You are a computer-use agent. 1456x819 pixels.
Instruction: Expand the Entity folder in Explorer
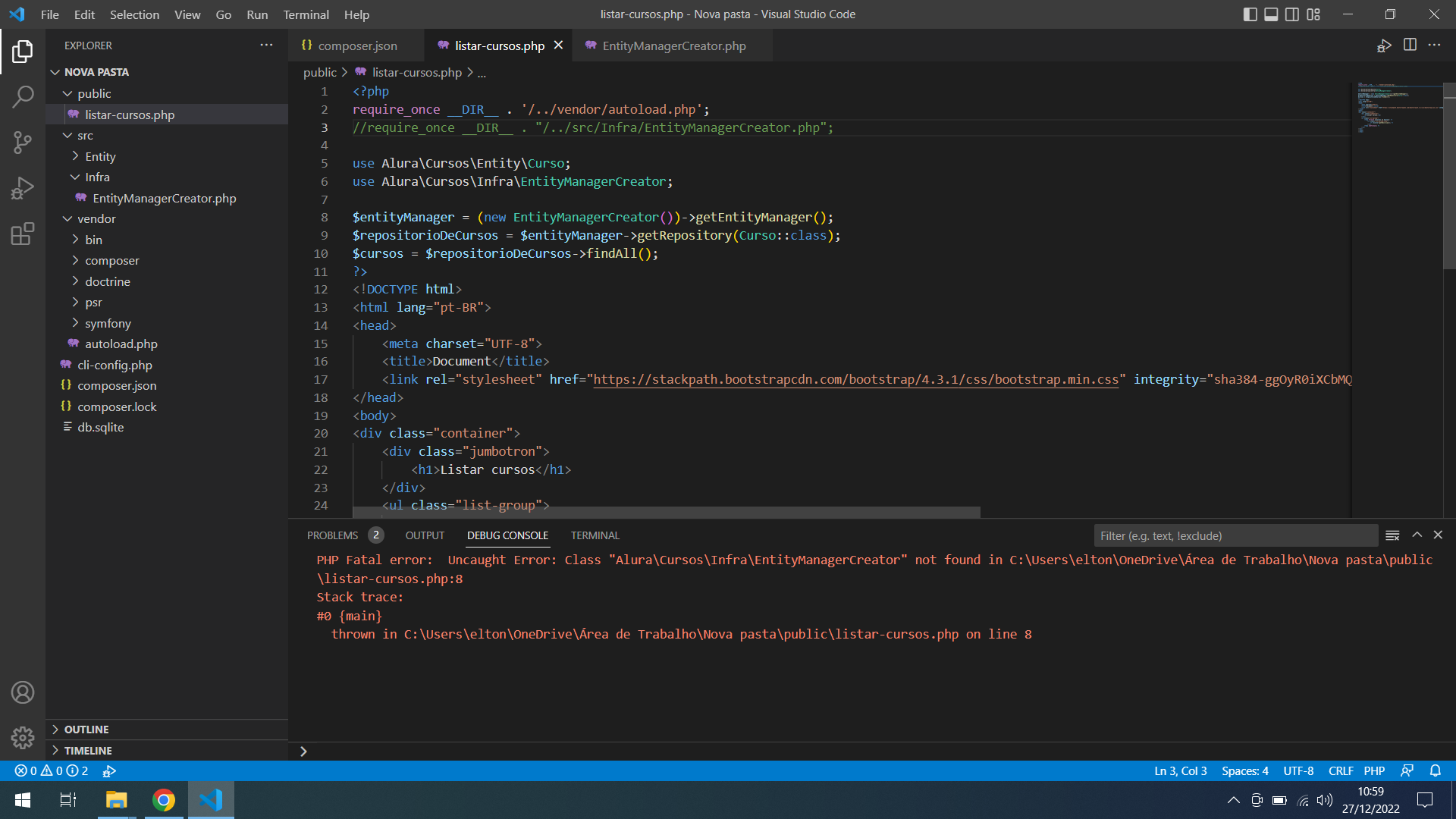99,156
